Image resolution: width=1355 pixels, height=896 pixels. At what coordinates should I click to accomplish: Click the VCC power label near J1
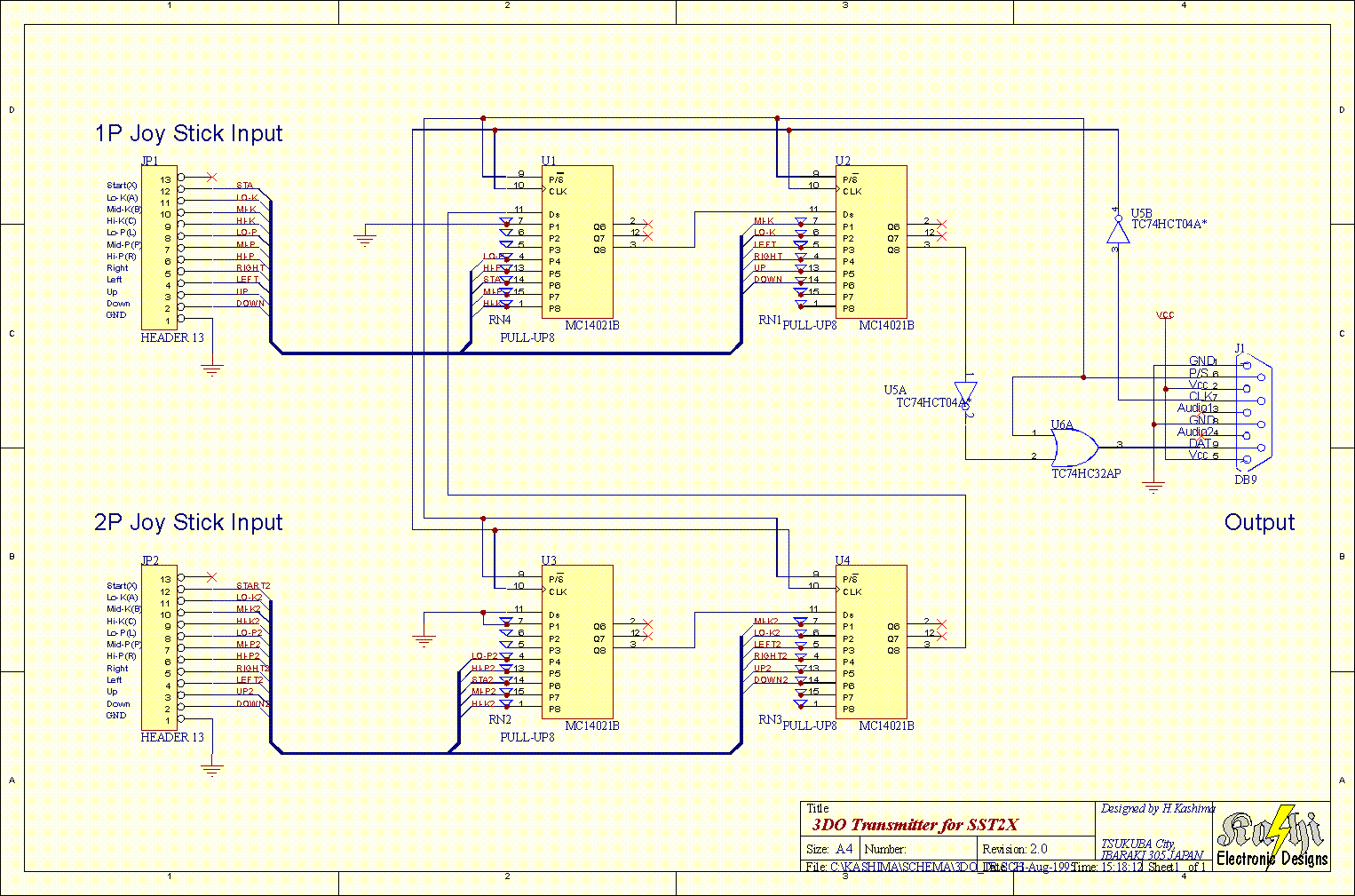1165,315
